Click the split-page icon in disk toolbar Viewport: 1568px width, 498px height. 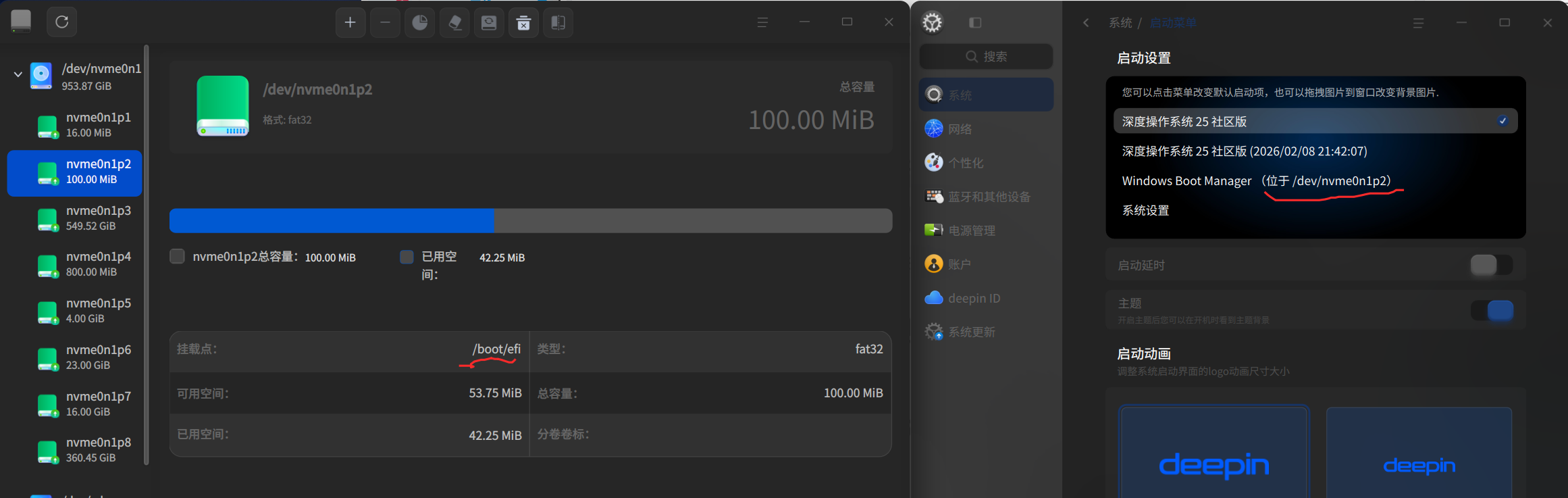(x=558, y=23)
